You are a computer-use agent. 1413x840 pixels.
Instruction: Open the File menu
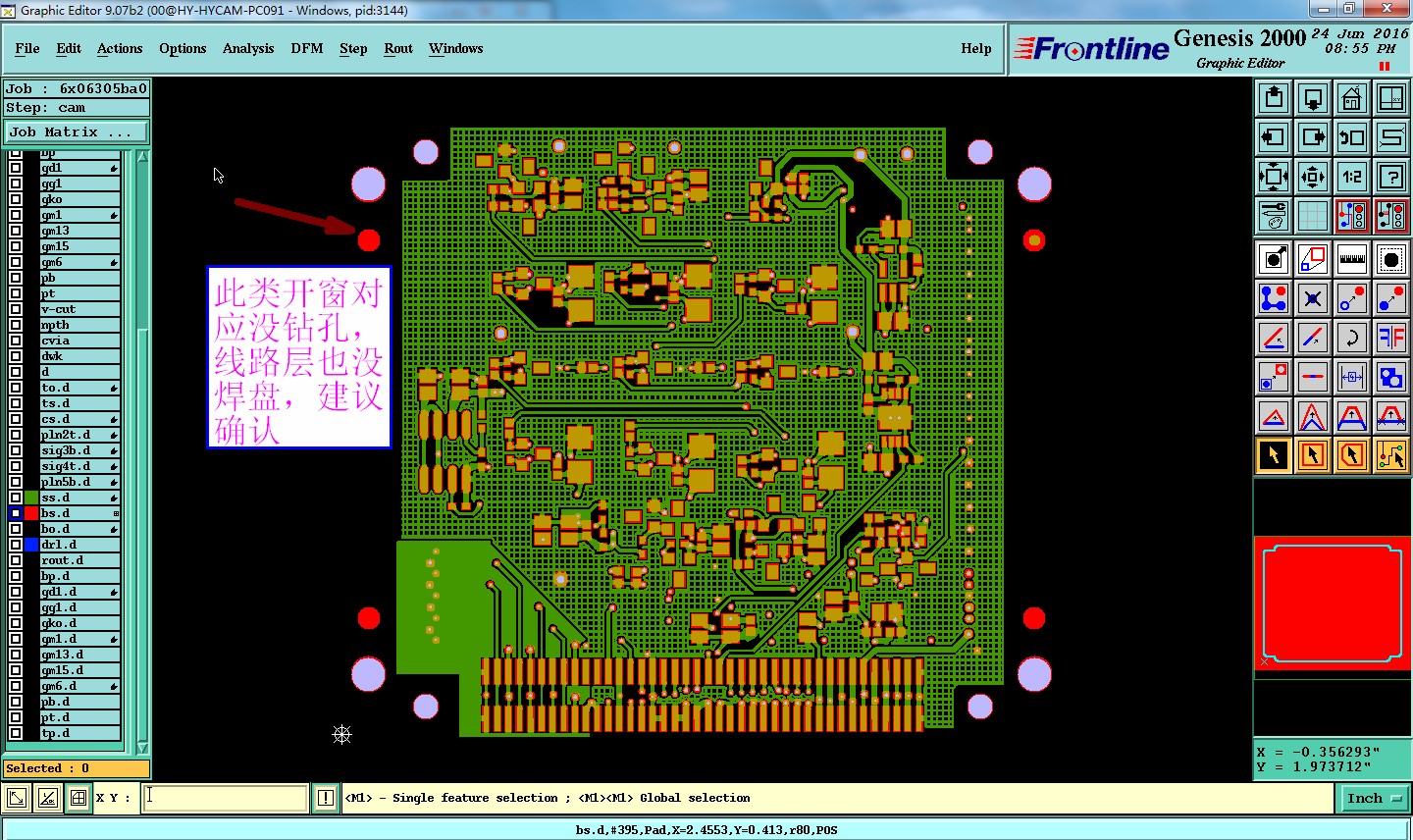pos(27,48)
